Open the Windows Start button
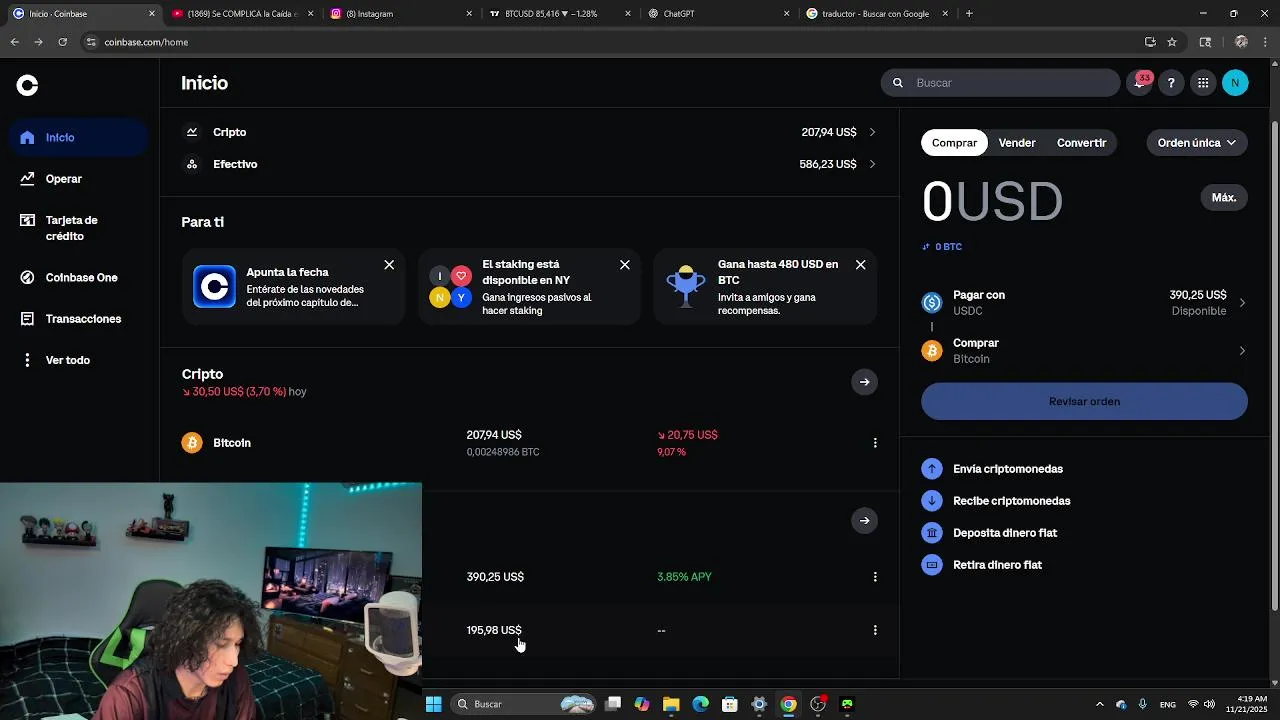This screenshot has height=720, width=1280. (434, 704)
